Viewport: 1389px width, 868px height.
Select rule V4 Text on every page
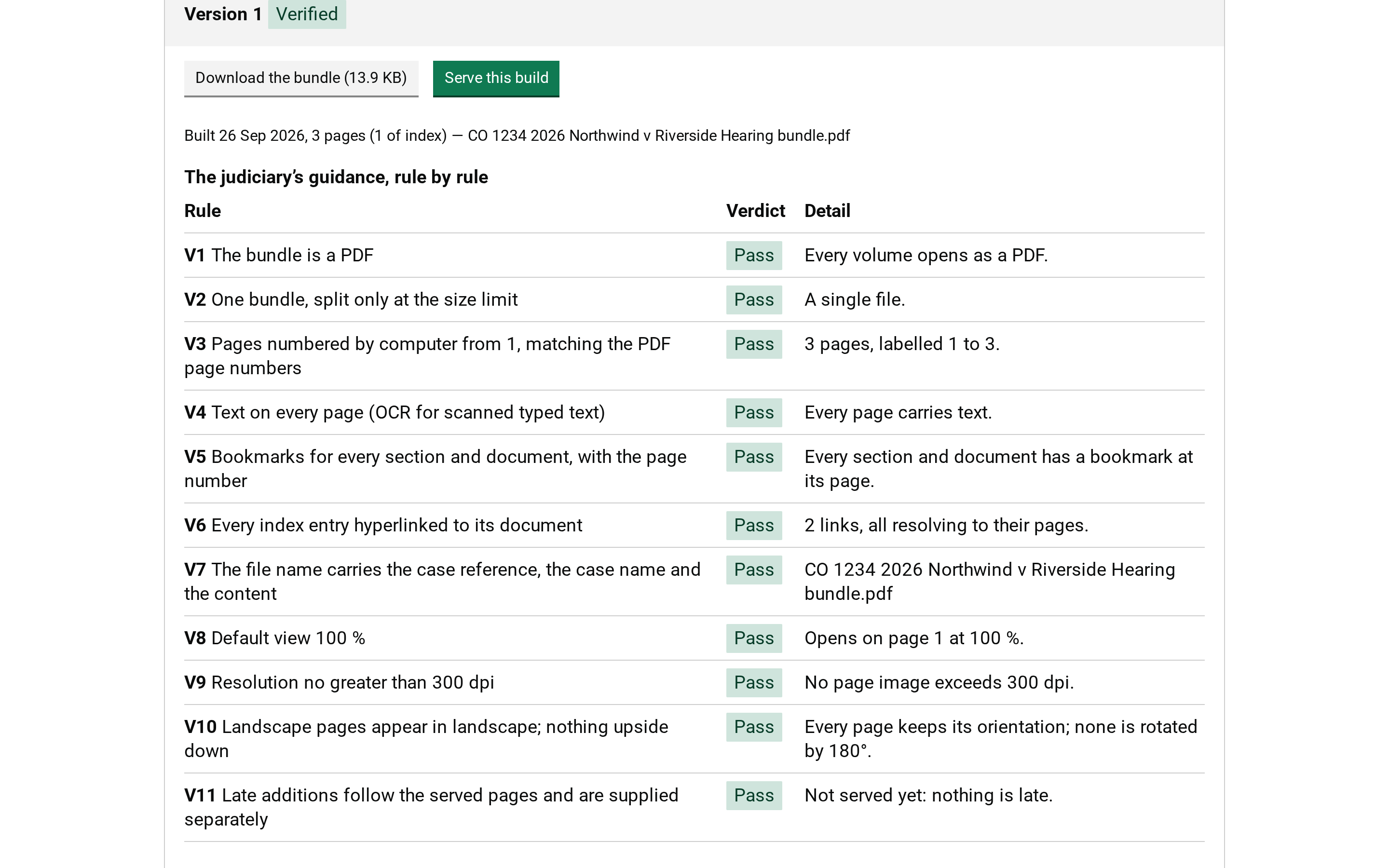coord(395,412)
